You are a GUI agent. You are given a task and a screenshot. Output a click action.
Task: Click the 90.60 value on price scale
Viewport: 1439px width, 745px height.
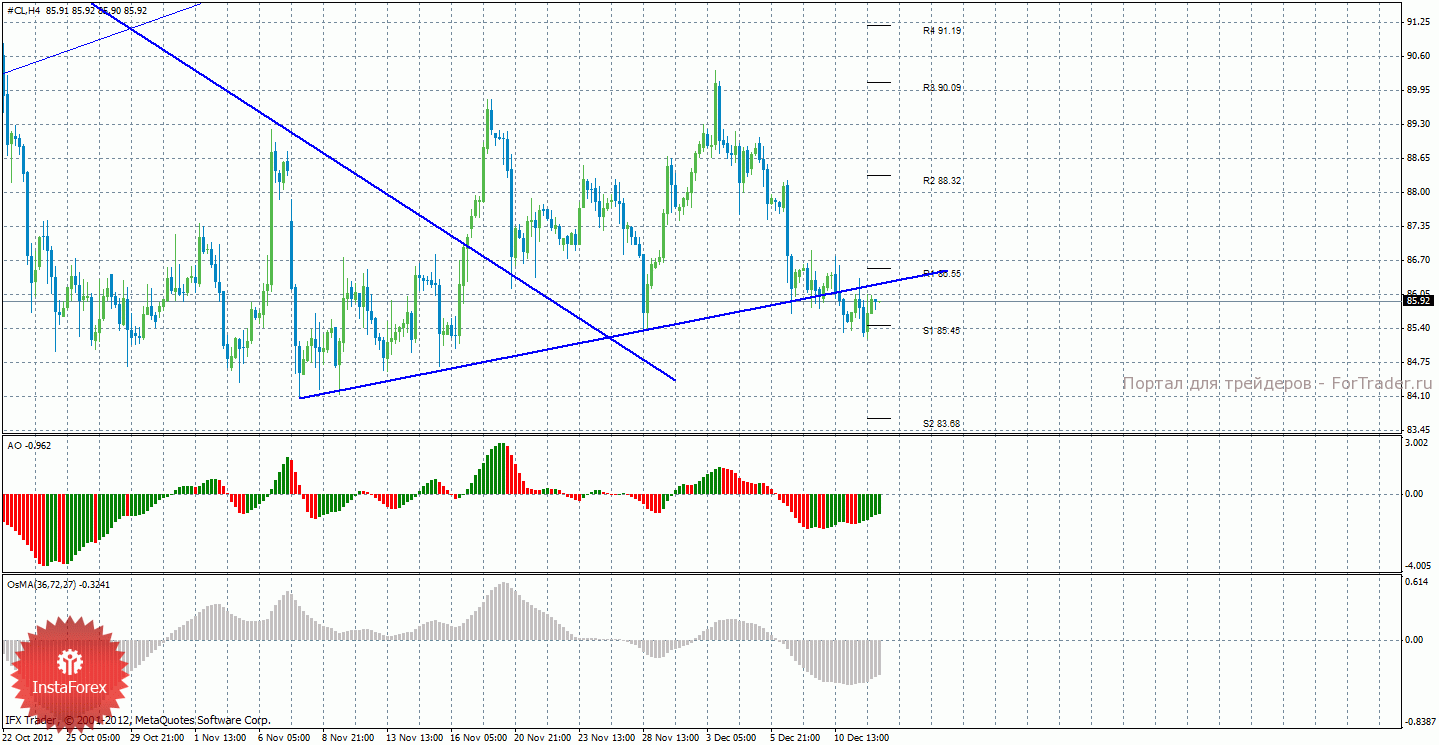click(1418, 56)
